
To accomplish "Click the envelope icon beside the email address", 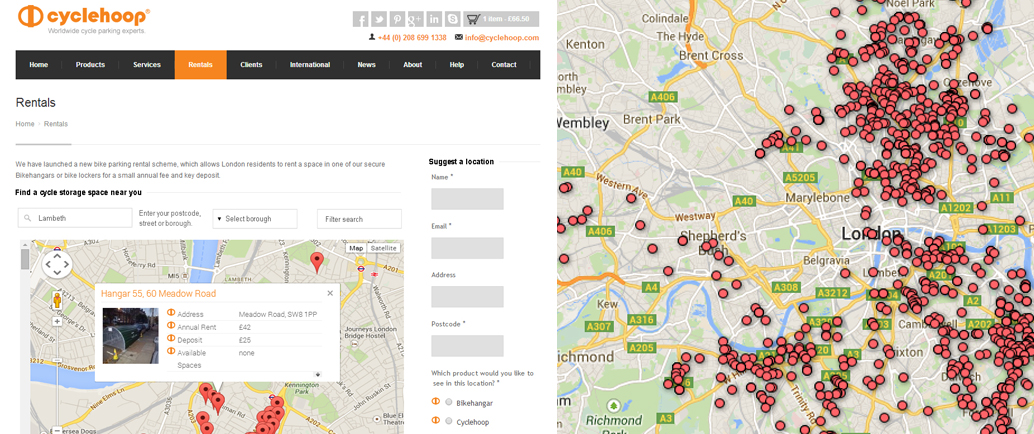I will (x=458, y=38).
